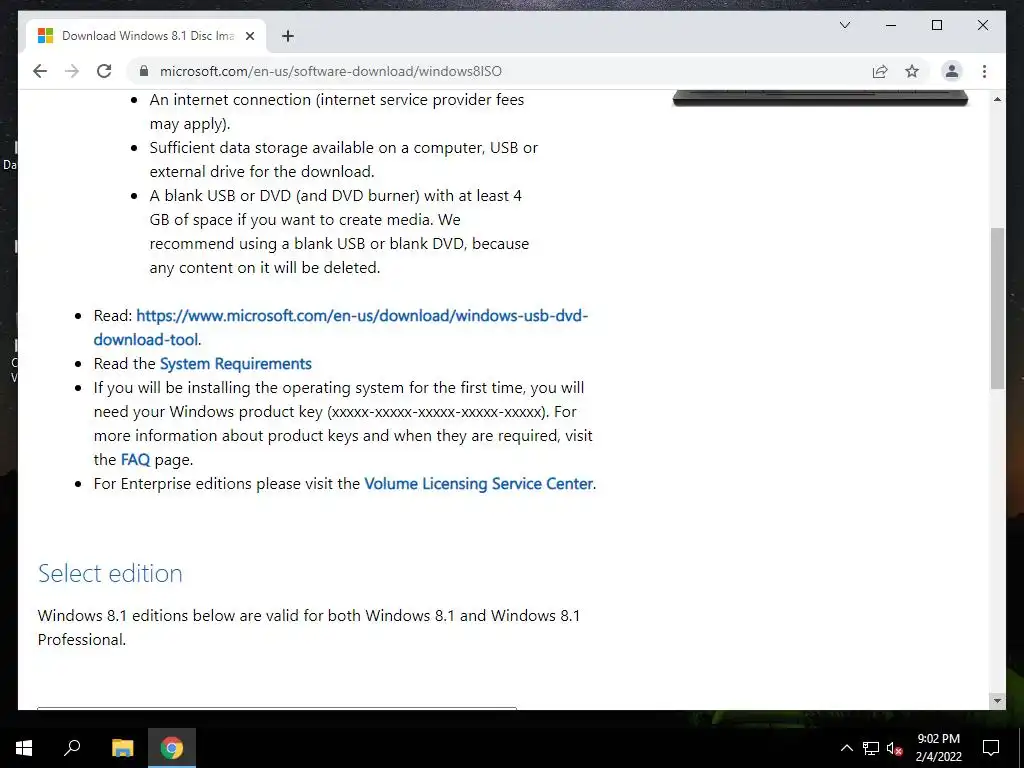Minimize the Chrome window

point(891,25)
